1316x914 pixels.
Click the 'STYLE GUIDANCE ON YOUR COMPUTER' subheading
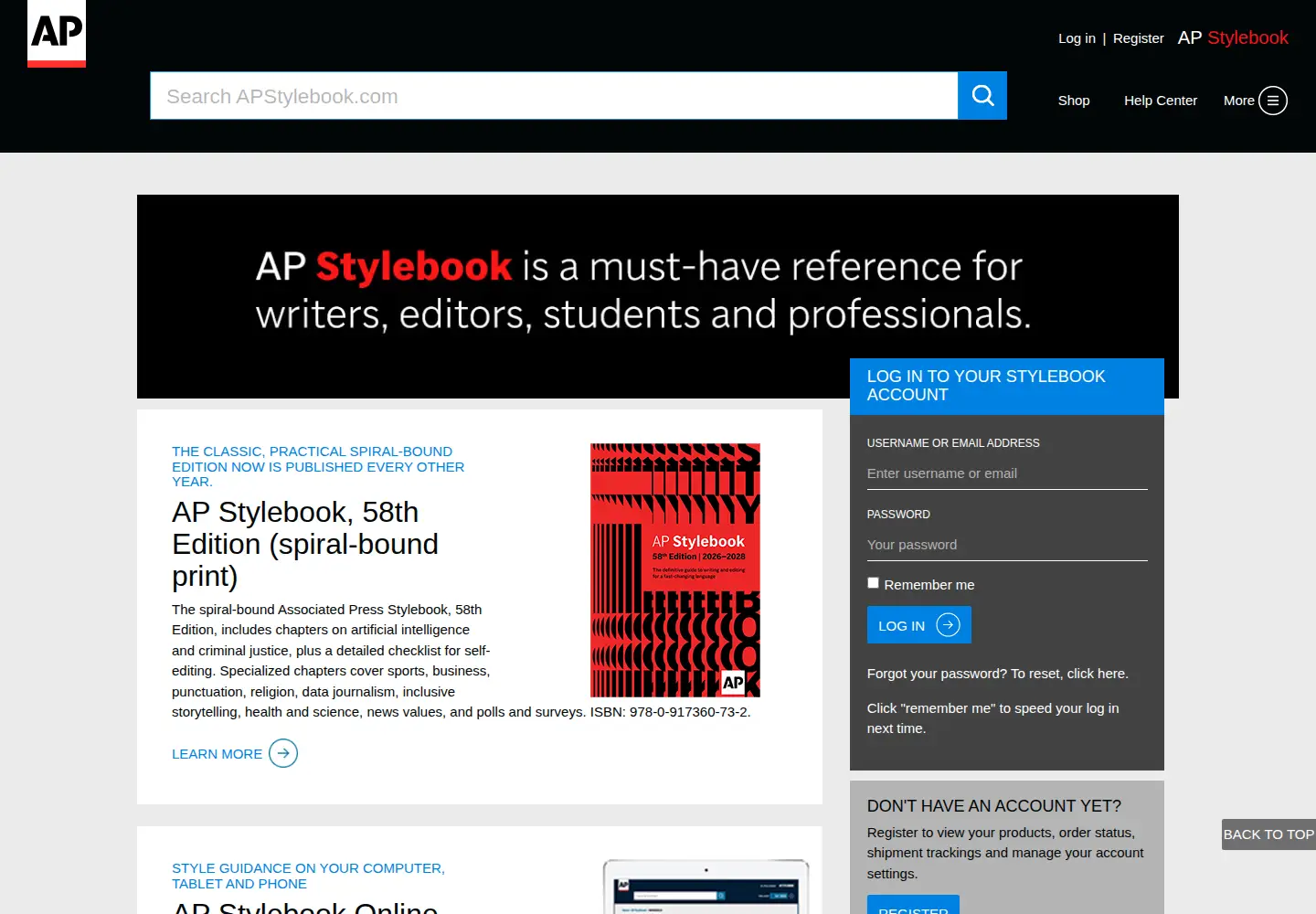click(x=309, y=876)
